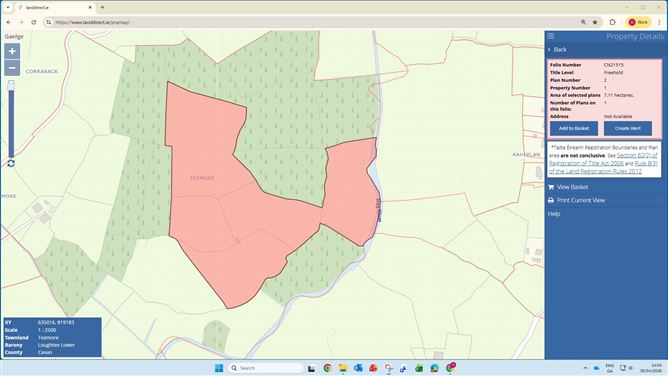Open ENG GA language indicator
668x376 pixels.
point(610,368)
